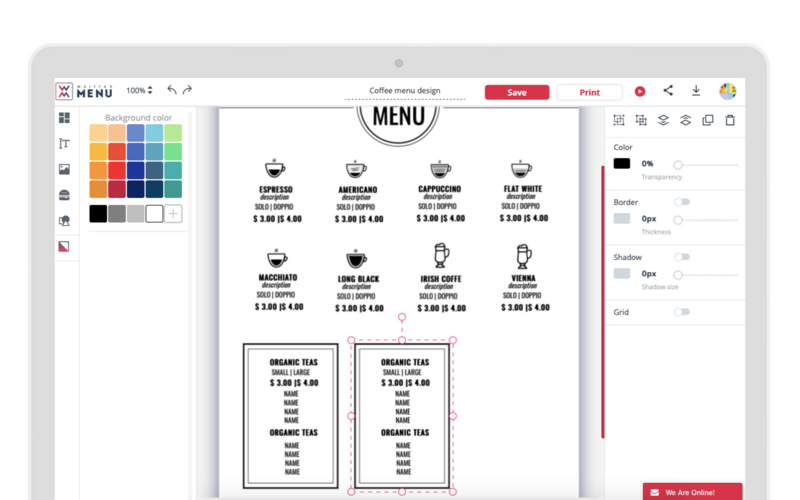
Task: Open the templates grid panel in sidebar
Action: pyautogui.click(x=64, y=118)
